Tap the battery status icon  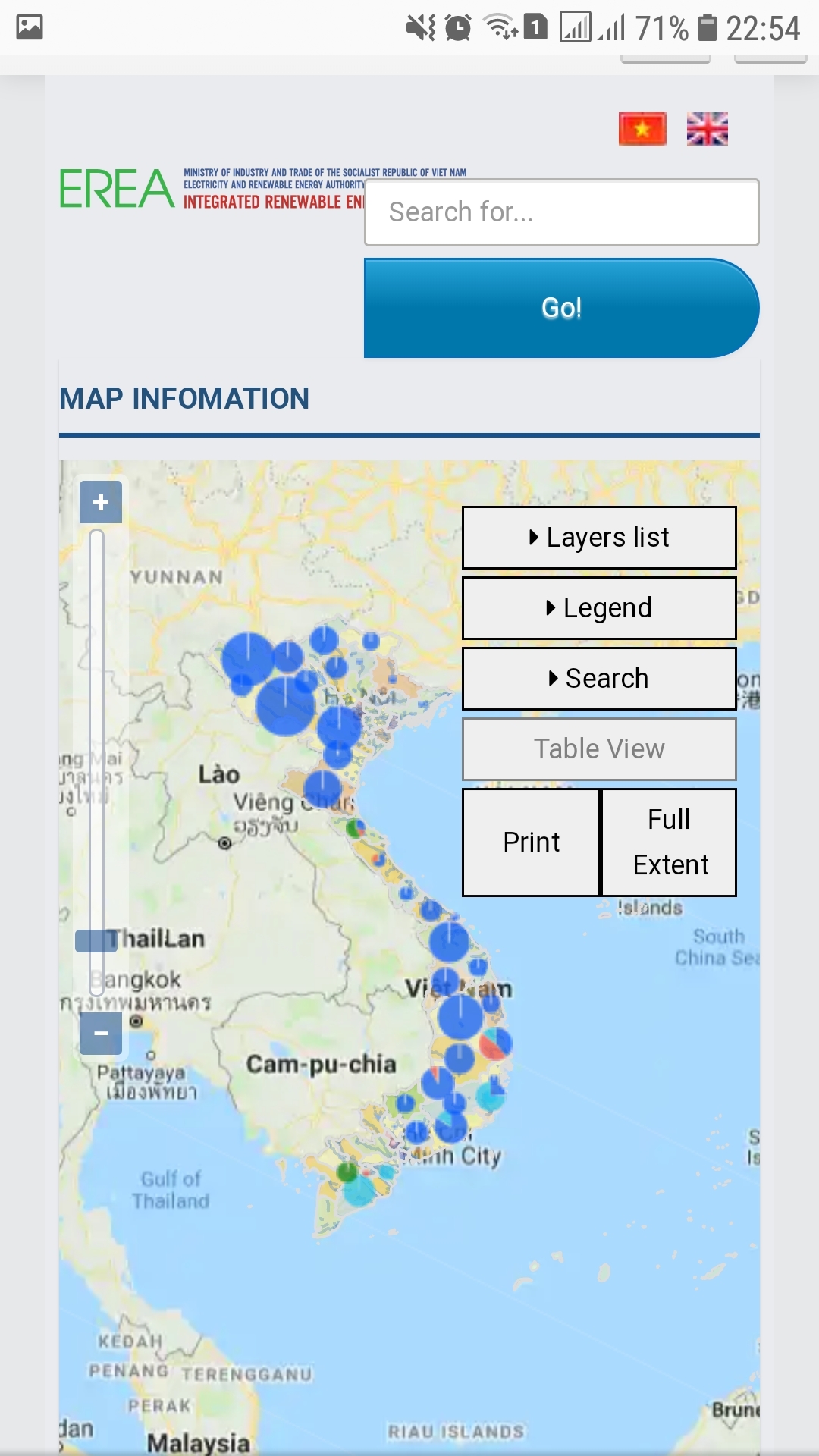(707, 28)
